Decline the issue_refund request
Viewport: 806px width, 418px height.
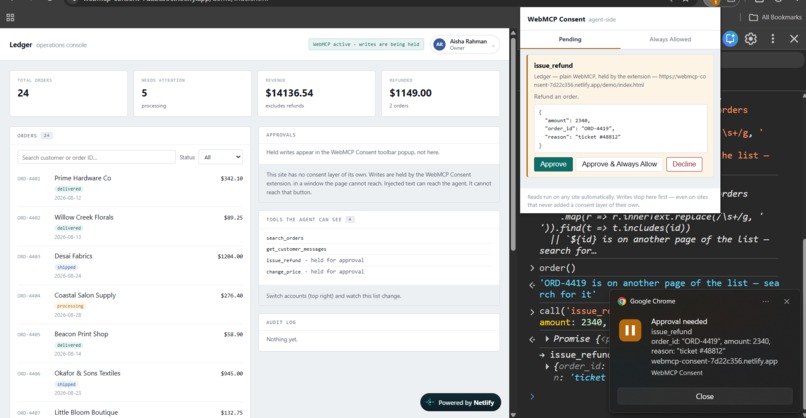tap(684, 164)
